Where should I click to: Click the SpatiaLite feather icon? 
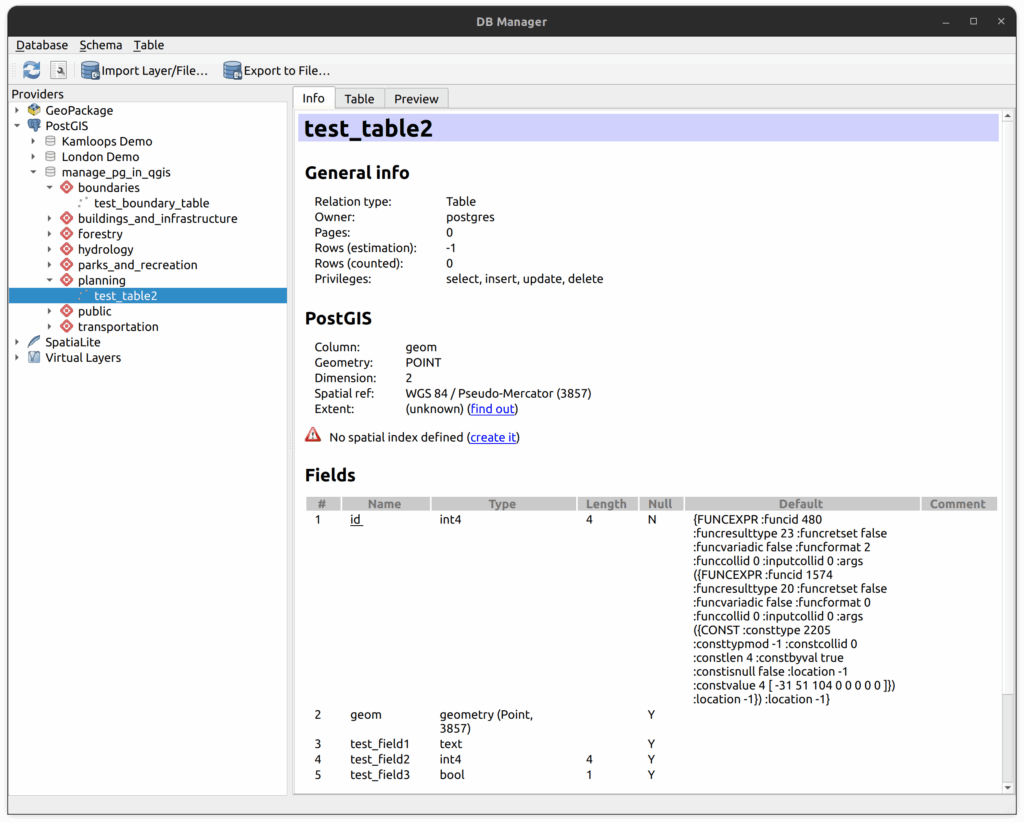35,342
